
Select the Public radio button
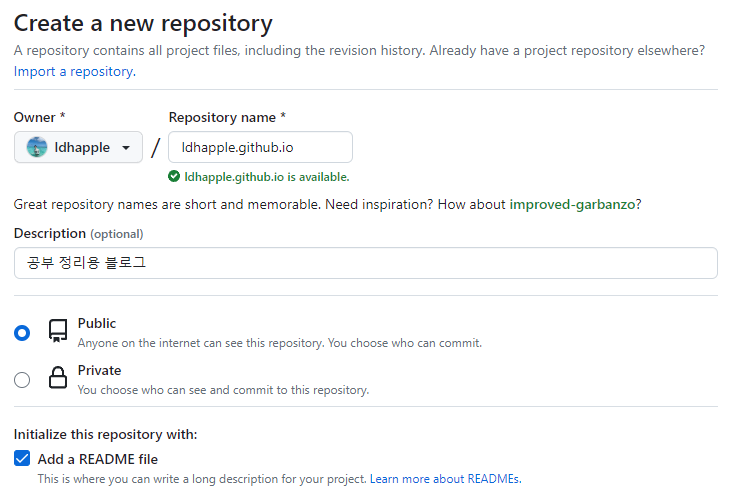pos(22,333)
